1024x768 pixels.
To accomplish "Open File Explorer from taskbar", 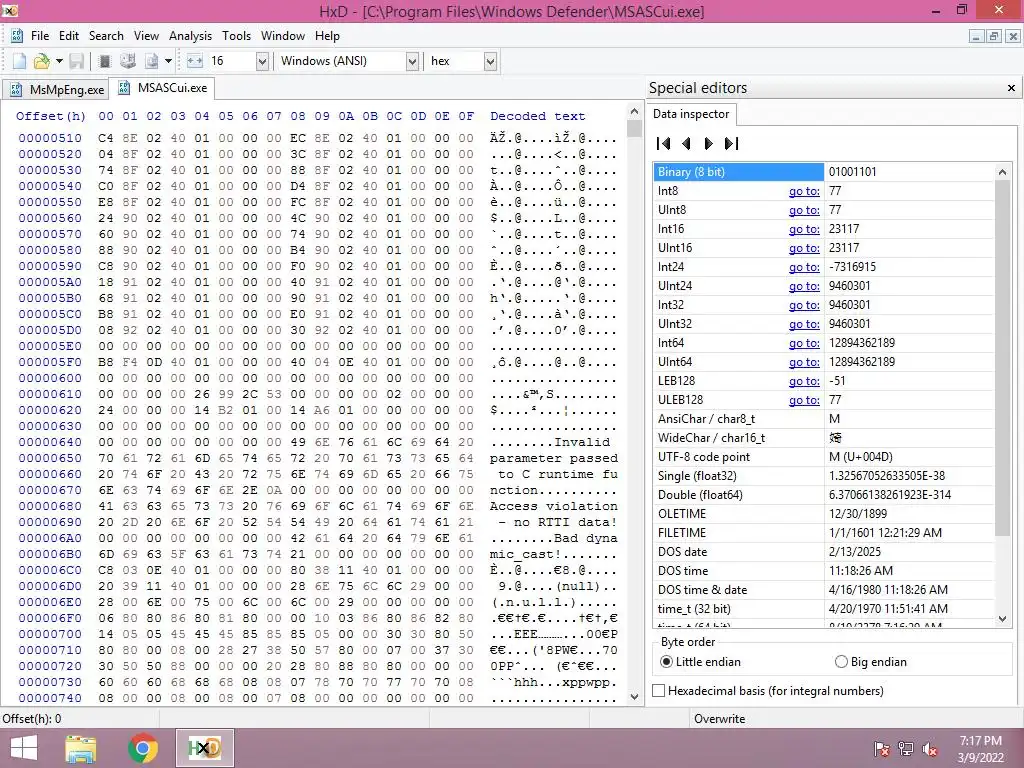I will (x=81, y=748).
